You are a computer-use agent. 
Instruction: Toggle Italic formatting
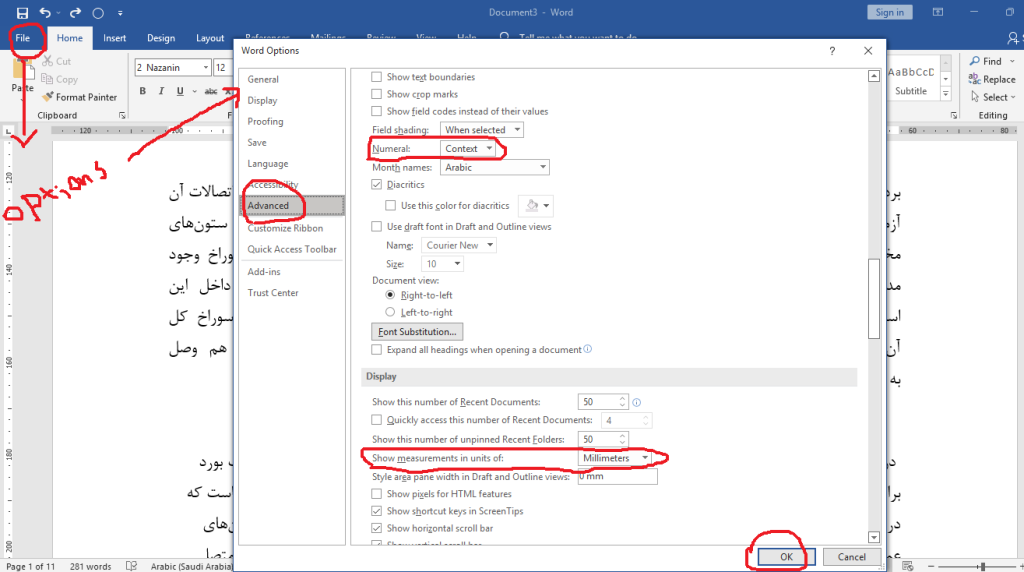click(x=161, y=91)
